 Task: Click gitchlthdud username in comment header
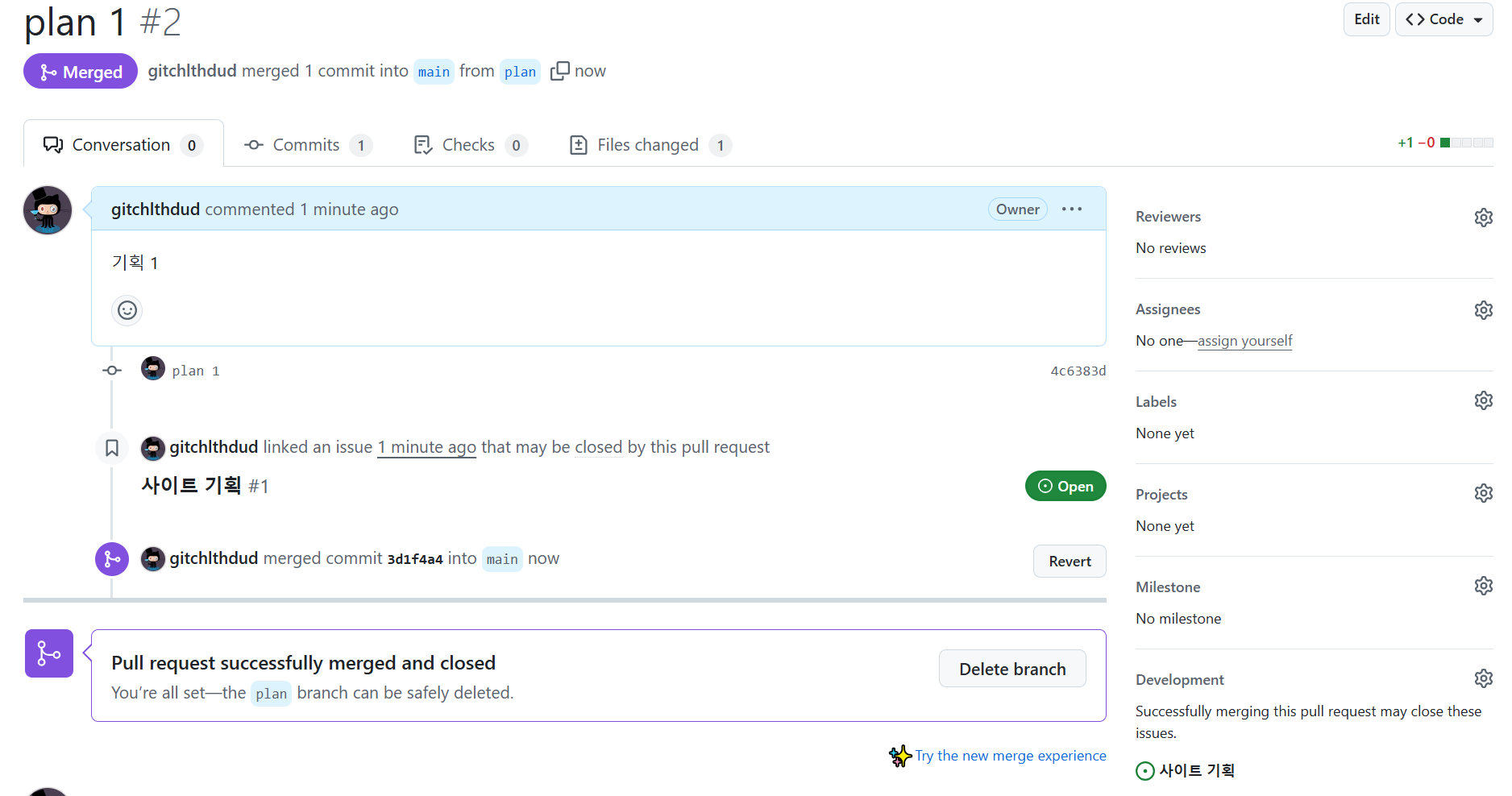coord(156,209)
